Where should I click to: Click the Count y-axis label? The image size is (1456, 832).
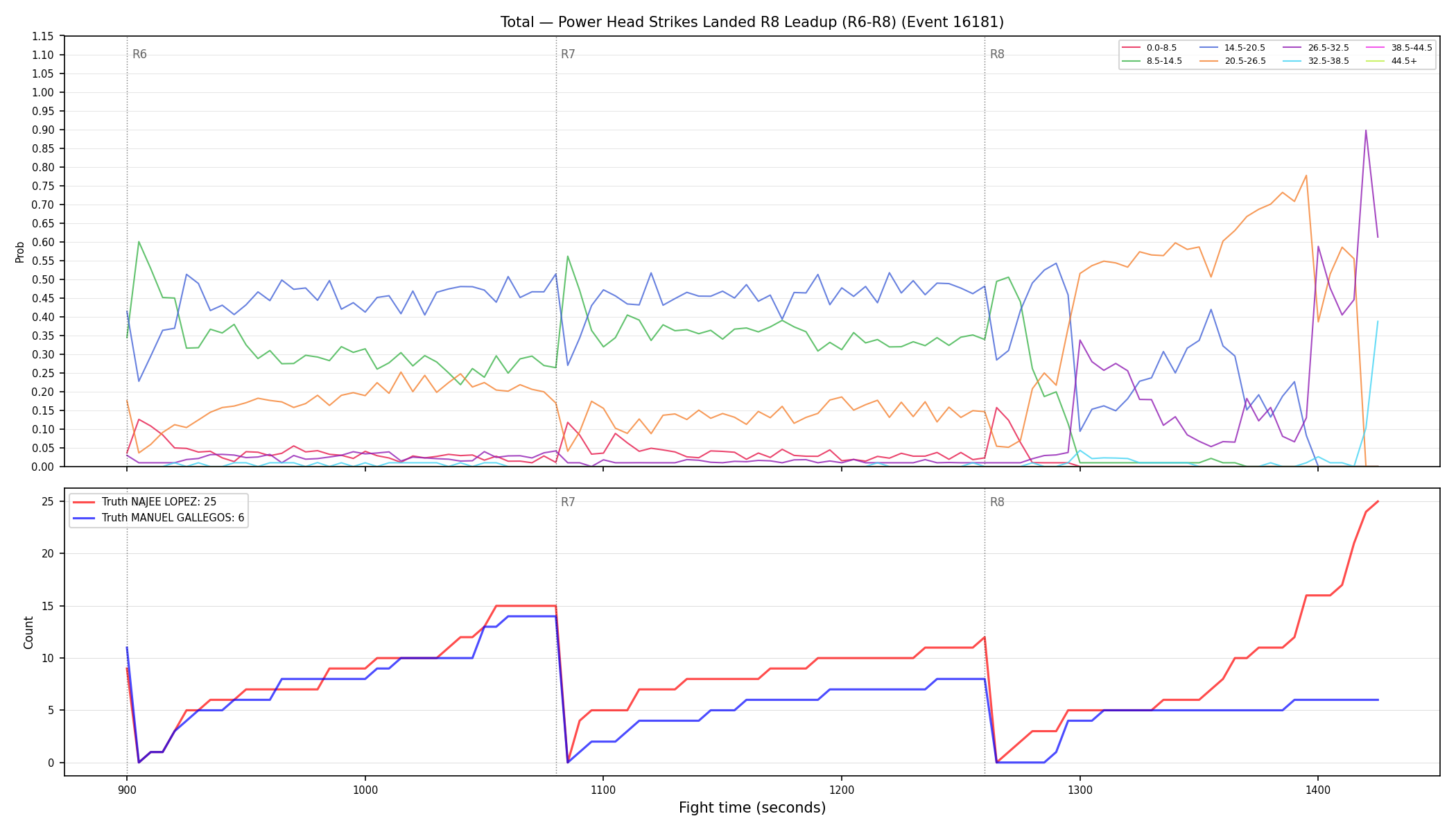pos(28,632)
